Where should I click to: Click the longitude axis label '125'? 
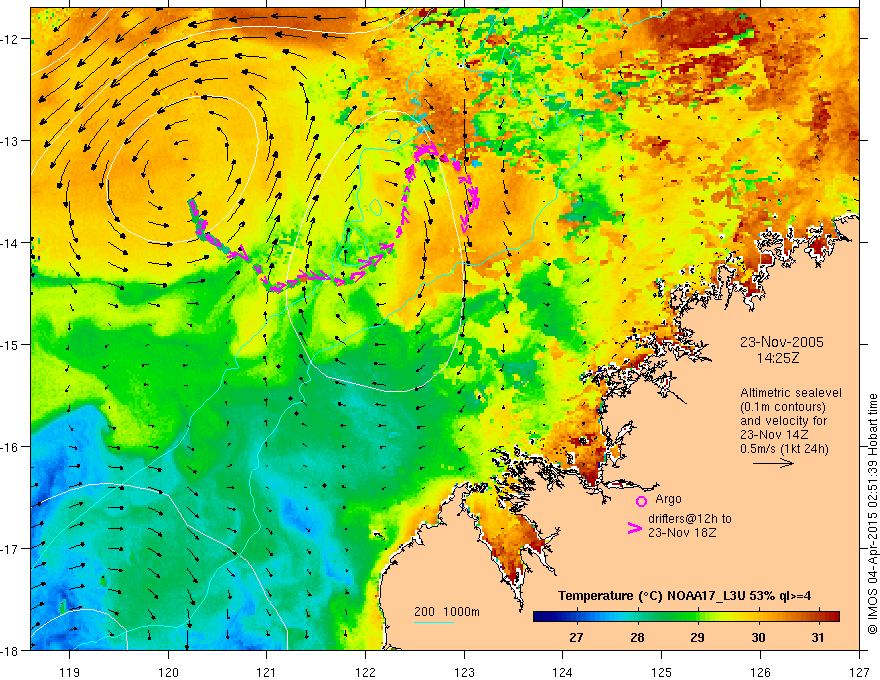pos(662,672)
